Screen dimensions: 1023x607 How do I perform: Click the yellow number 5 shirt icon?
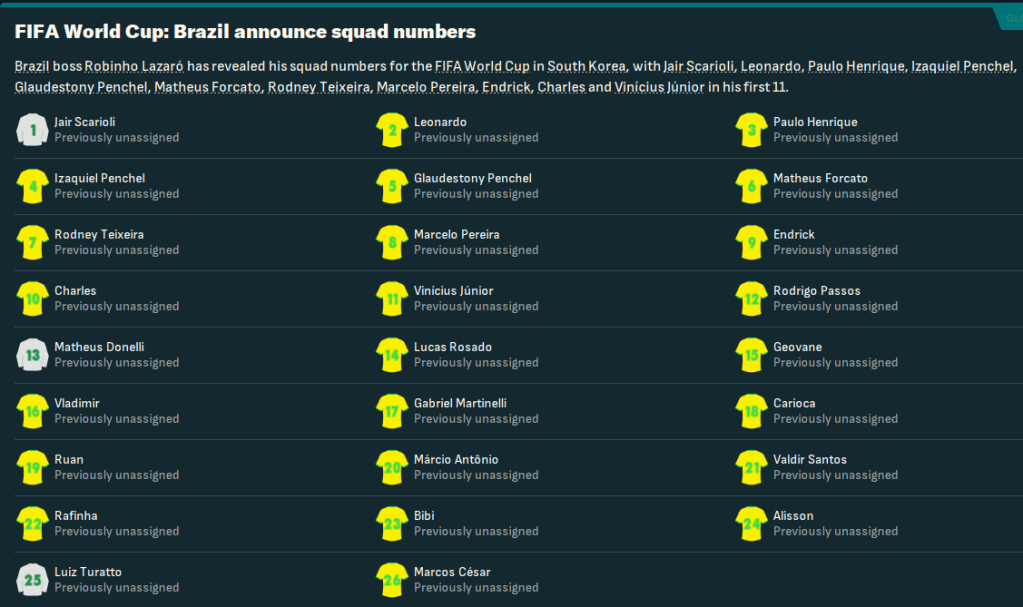tap(391, 186)
